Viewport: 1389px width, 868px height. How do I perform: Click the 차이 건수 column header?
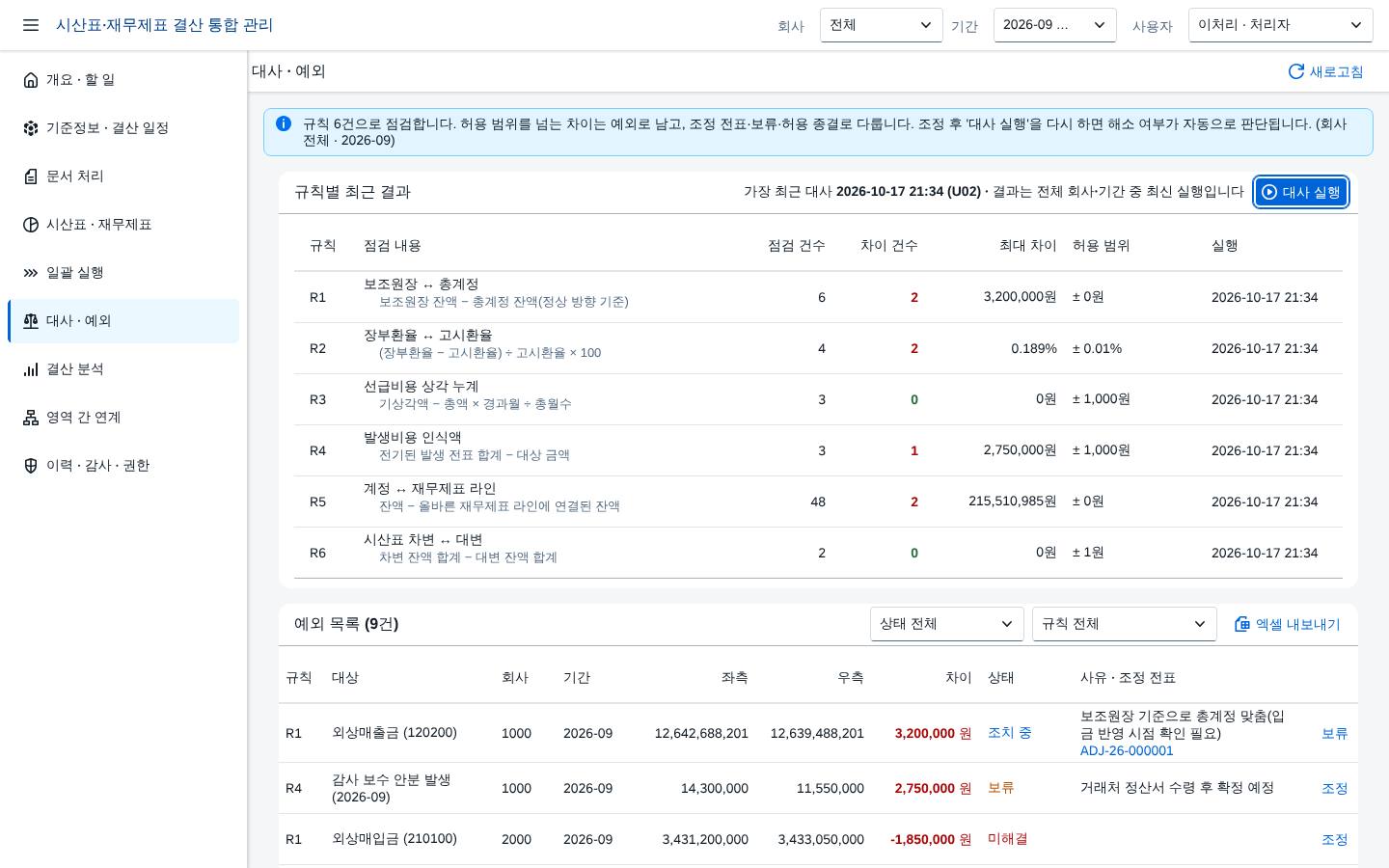point(888,246)
